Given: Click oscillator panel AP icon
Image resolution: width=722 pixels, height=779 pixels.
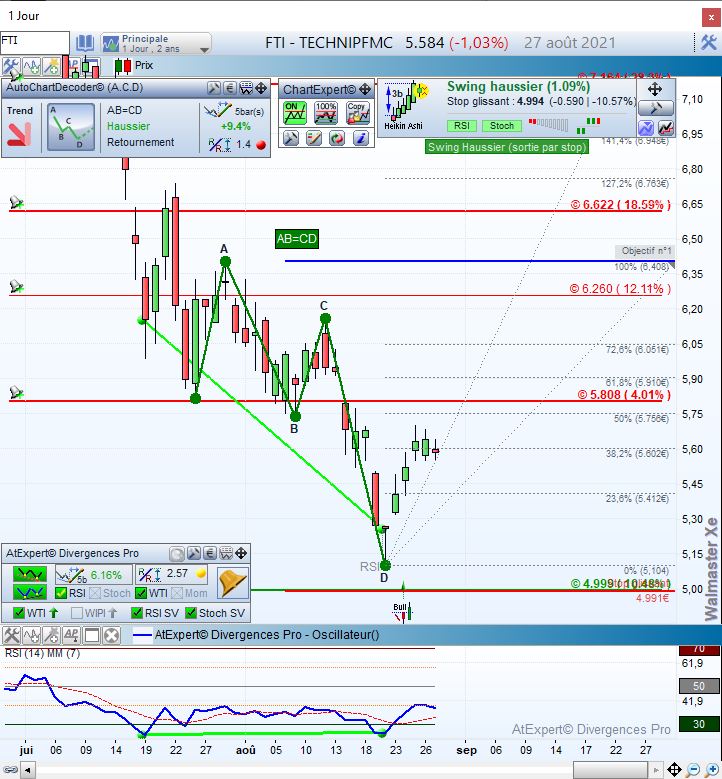Looking at the screenshot, I should click(72, 635).
